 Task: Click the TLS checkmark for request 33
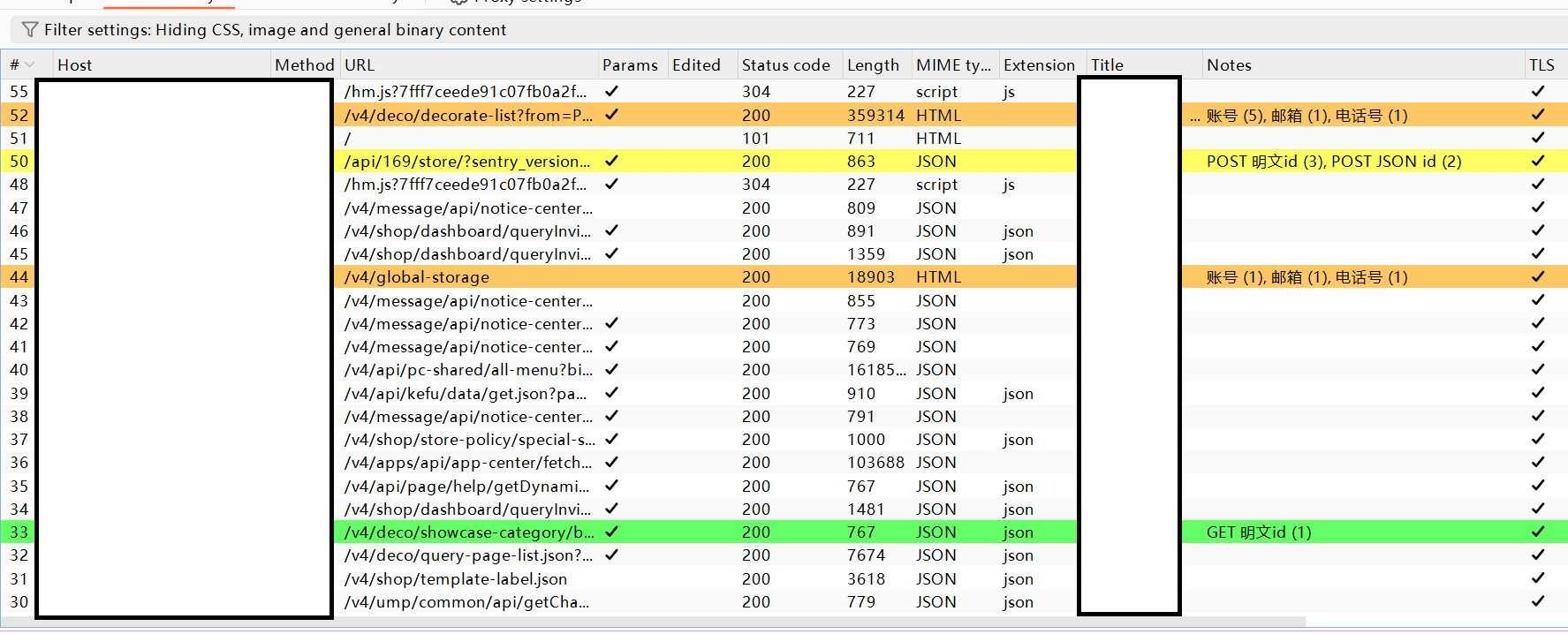coord(1537,532)
